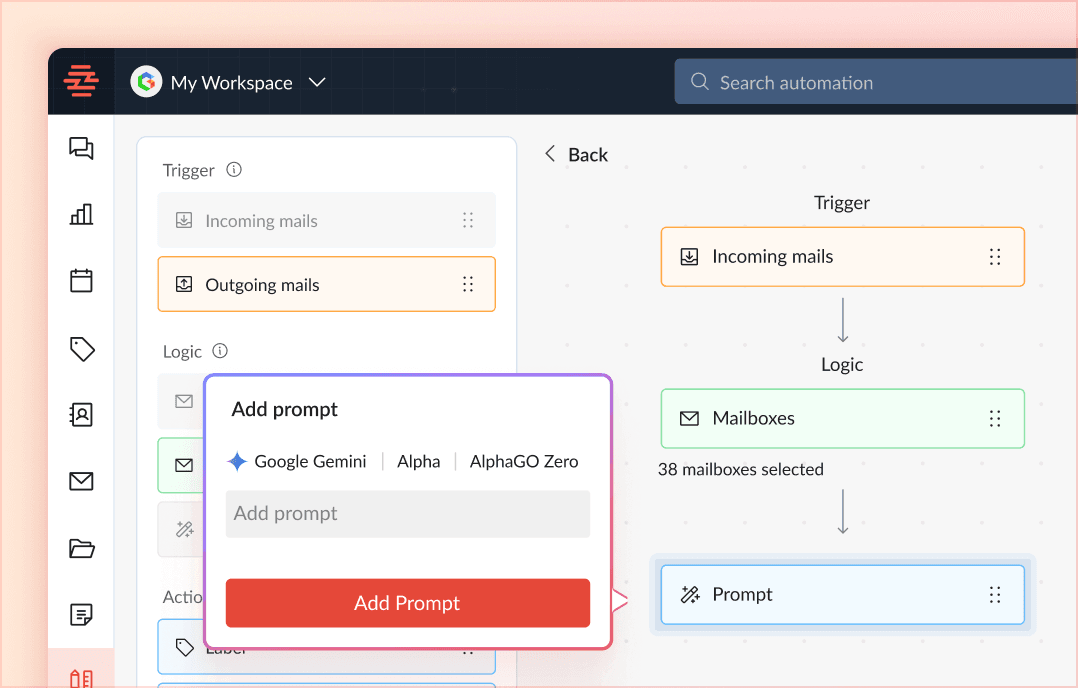
Task: Click the 'Add prompt' popup heading
Action: point(285,410)
